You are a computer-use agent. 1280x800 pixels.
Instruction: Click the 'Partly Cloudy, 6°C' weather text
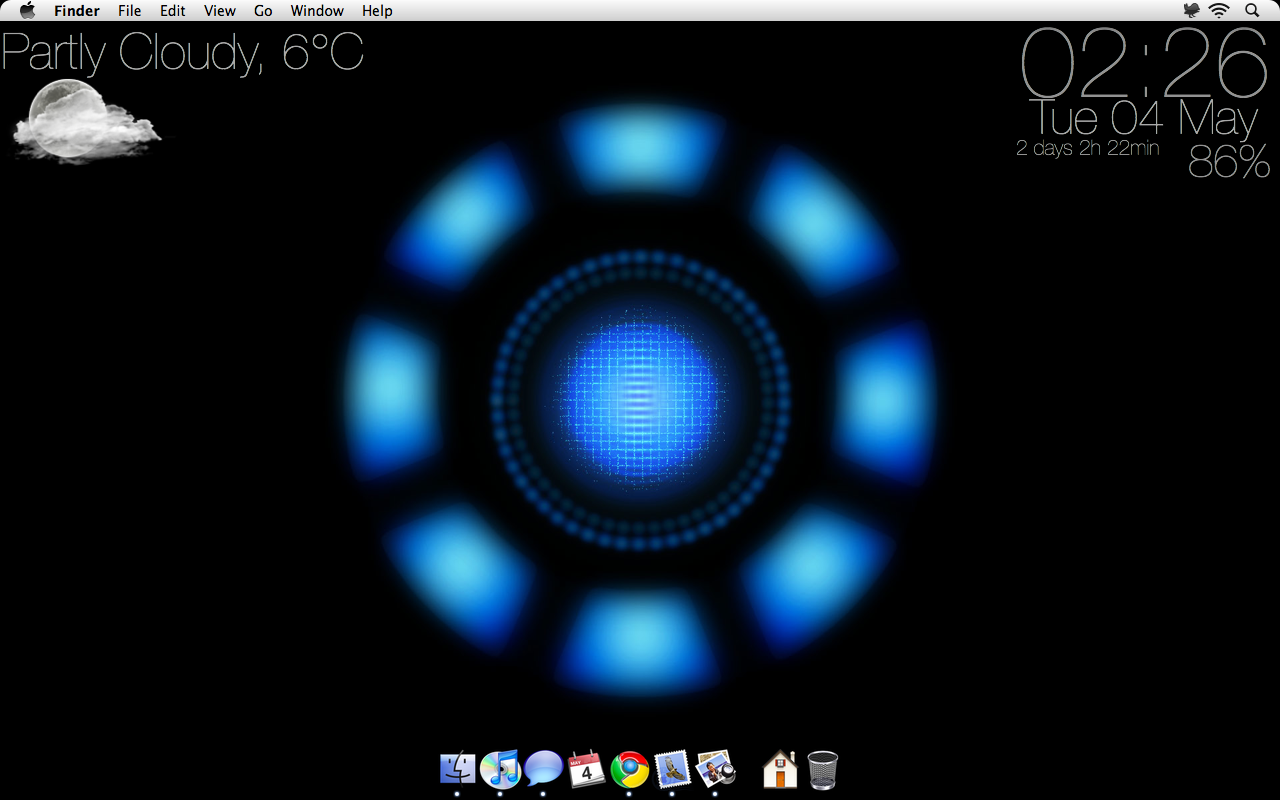click(x=182, y=52)
